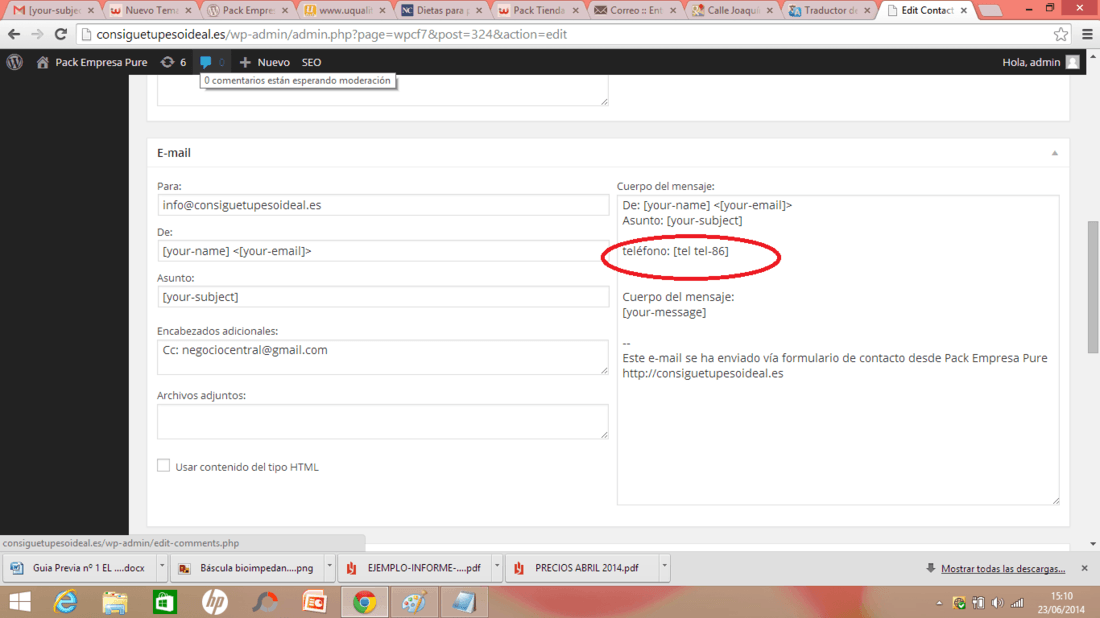Screen dimensions: 1100x618
Task: Open the WordPress logo menu
Action: (x=15, y=62)
